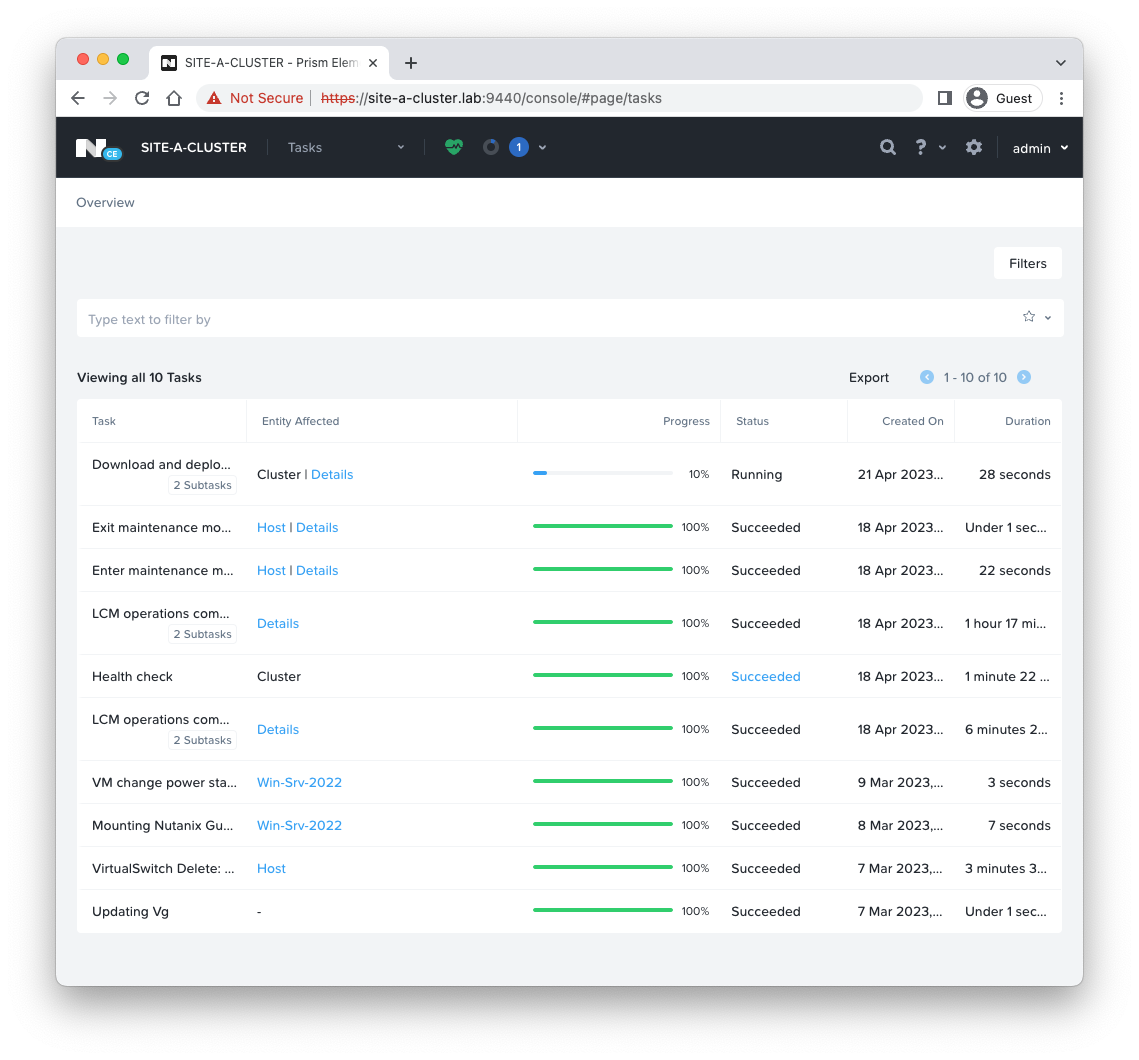Select the Overview tab
The image size is (1139, 1060).
pyautogui.click(x=105, y=202)
